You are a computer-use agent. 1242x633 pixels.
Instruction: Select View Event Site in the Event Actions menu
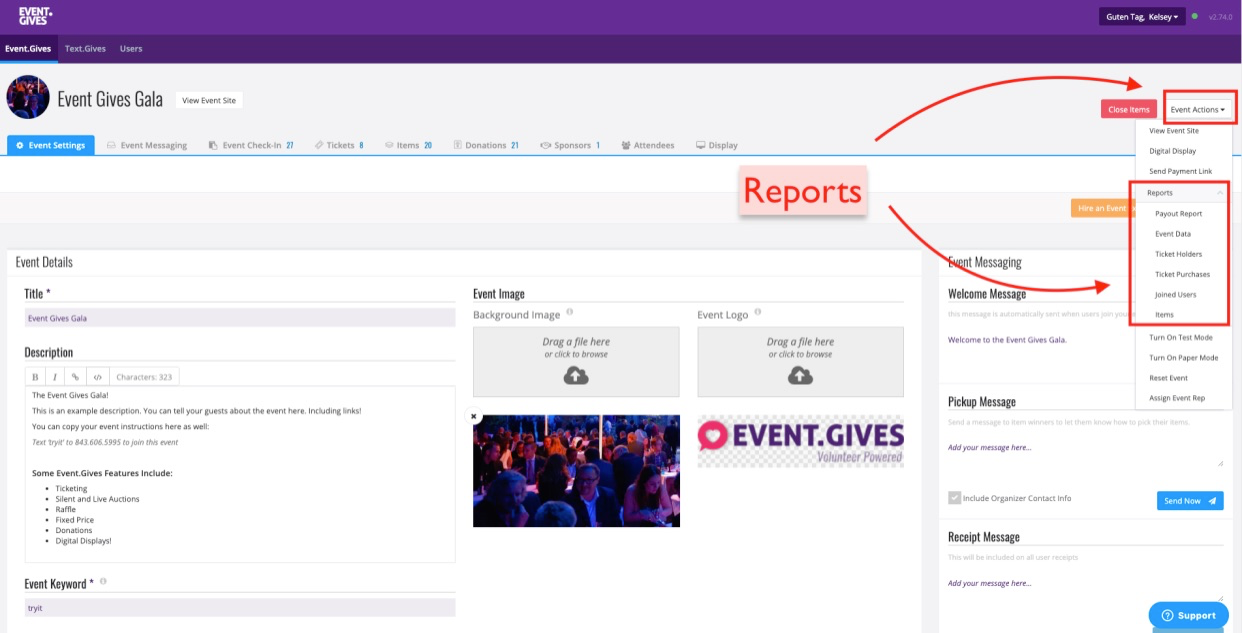[1174, 131]
